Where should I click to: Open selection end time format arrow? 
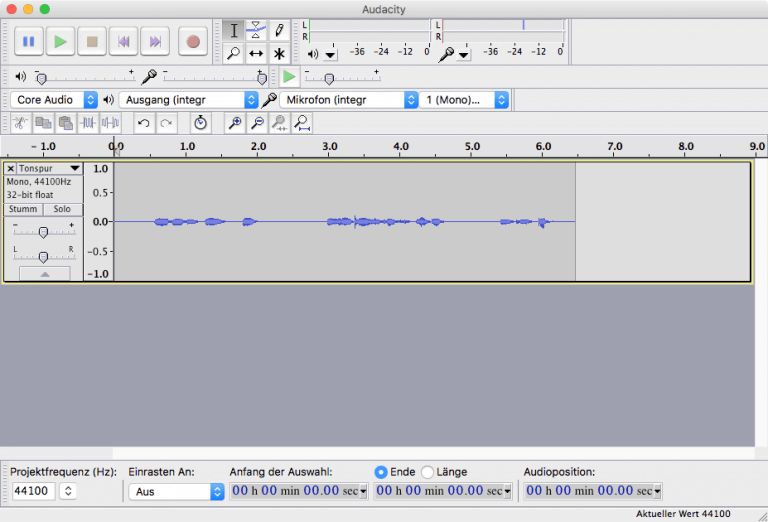(x=507, y=491)
